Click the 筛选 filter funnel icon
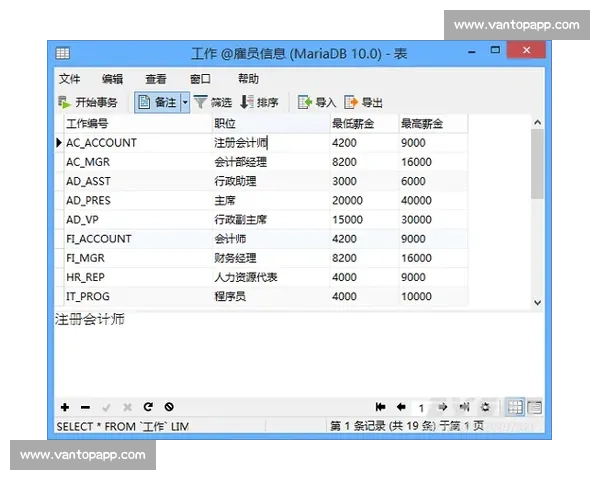Image resolution: width=600 pixels, height=480 pixels. (x=201, y=102)
